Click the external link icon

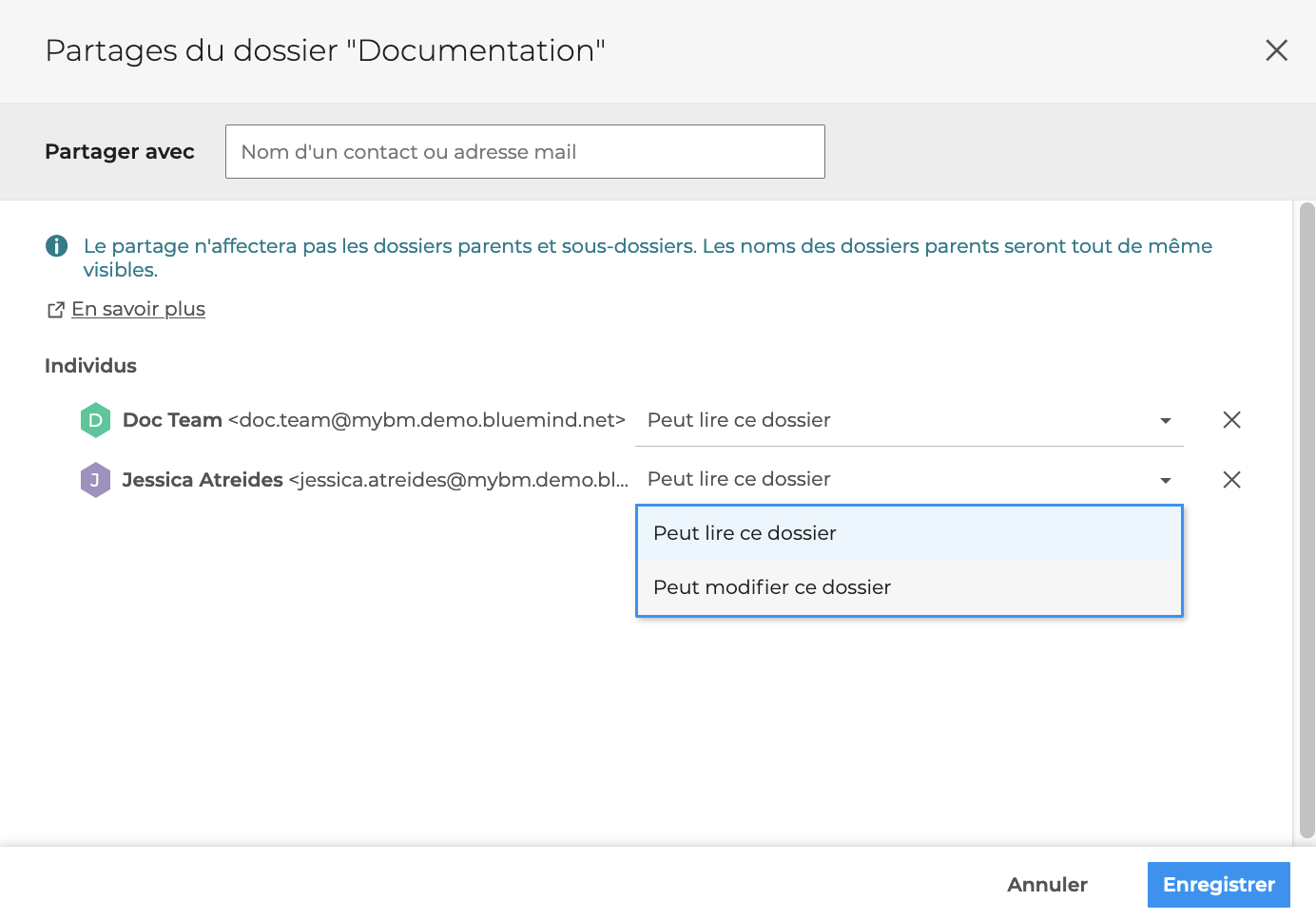coord(56,310)
